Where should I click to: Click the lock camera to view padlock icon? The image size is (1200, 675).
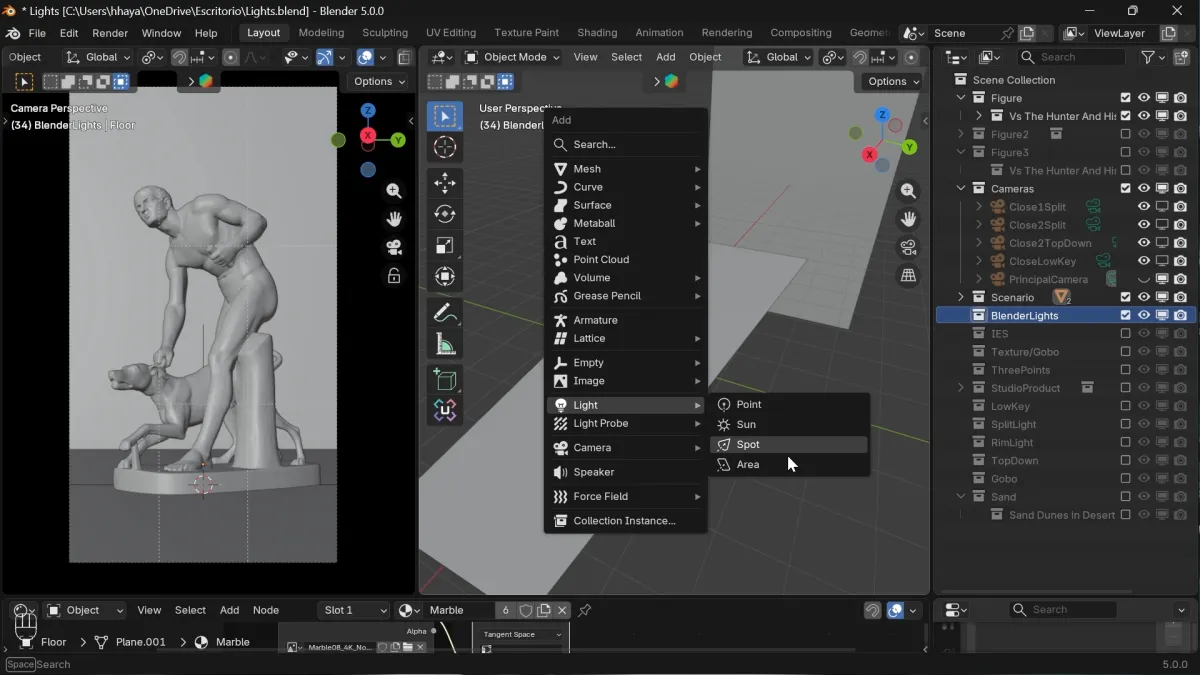[x=394, y=276]
